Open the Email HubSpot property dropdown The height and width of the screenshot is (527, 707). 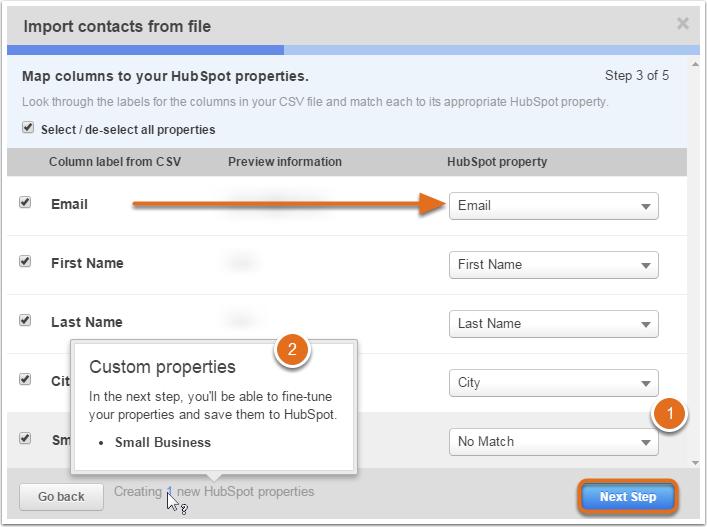[x=554, y=206]
